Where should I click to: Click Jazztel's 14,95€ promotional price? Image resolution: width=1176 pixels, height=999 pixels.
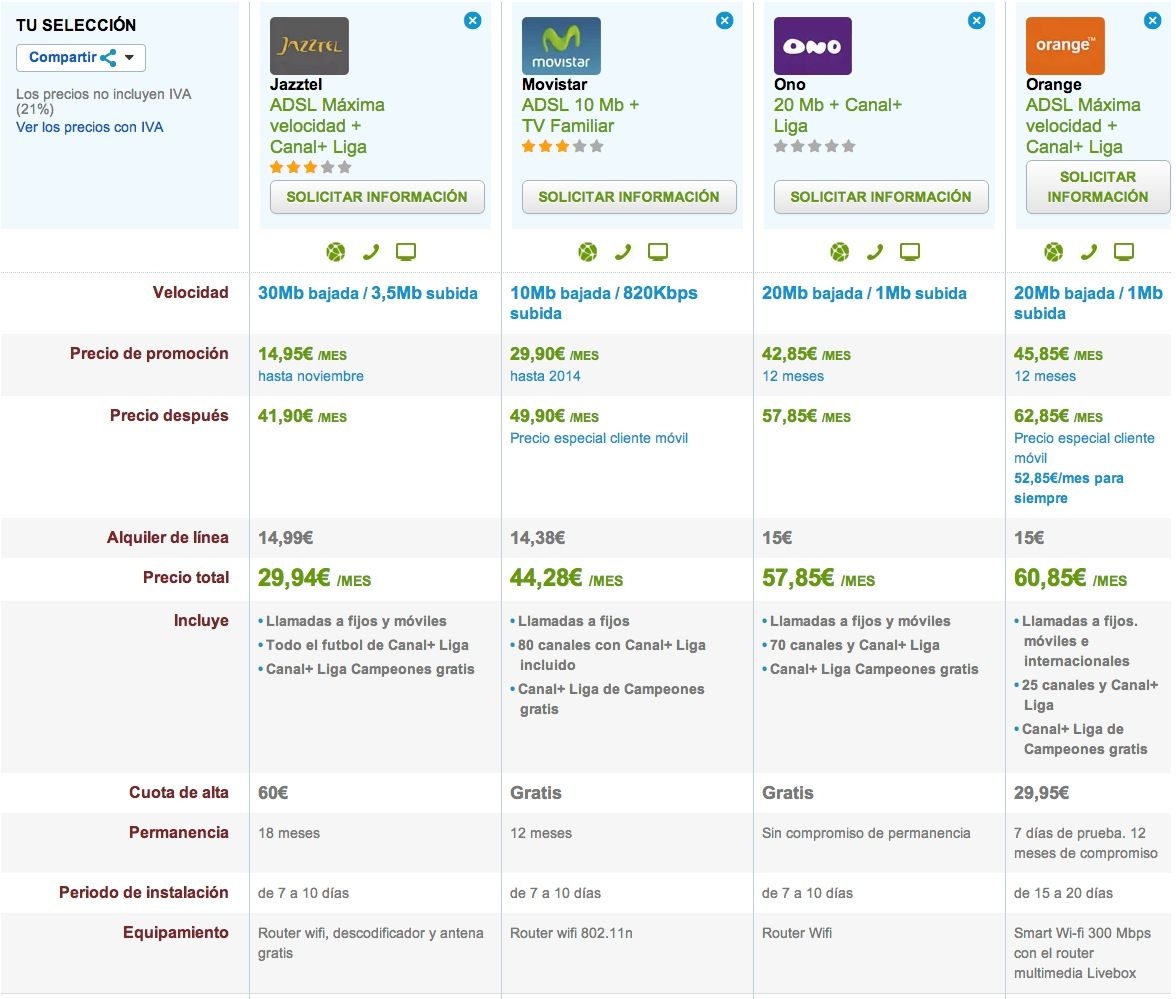click(x=302, y=354)
